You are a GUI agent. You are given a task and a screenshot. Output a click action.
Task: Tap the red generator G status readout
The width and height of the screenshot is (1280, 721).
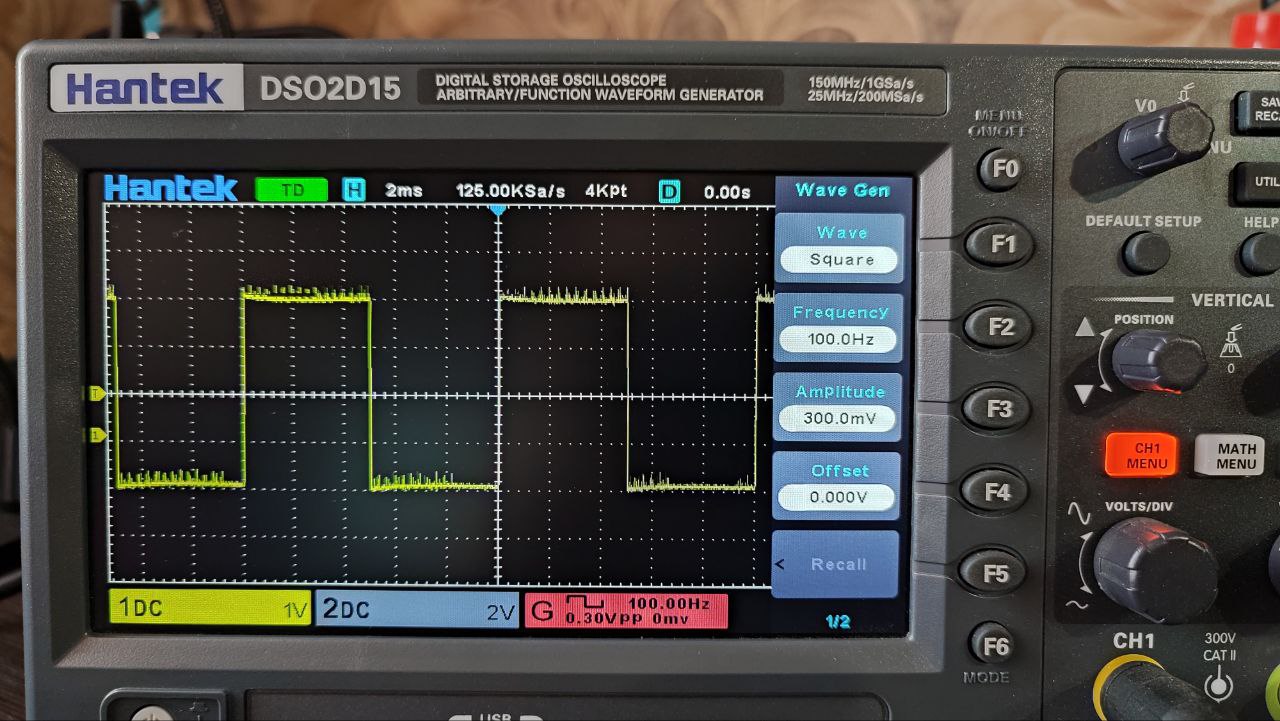(x=626, y=612)
